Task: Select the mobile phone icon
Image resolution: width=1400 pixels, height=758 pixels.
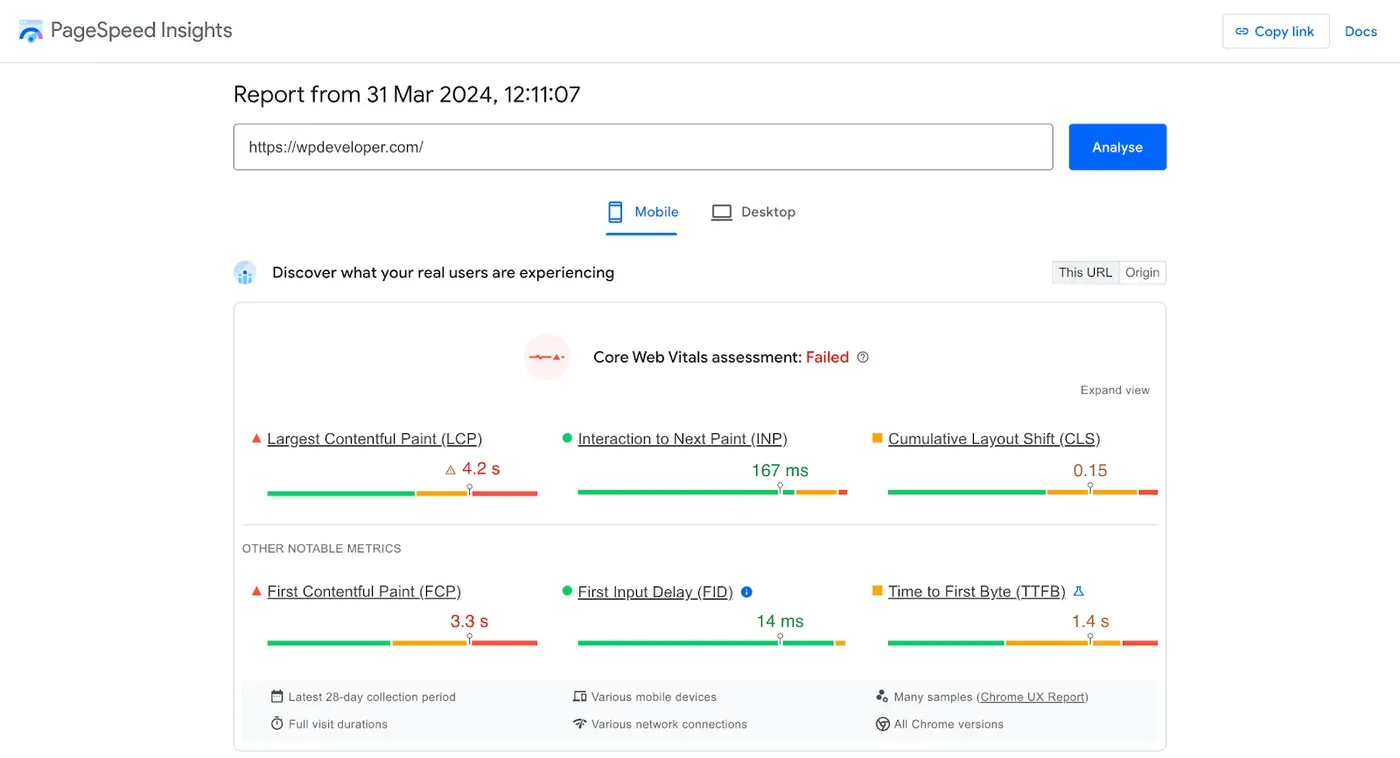Action: point(616,212)
